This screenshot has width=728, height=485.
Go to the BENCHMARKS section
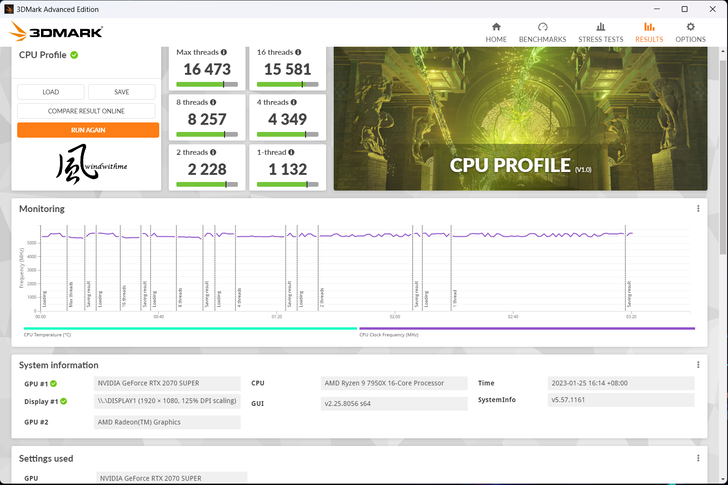point(542,28)
